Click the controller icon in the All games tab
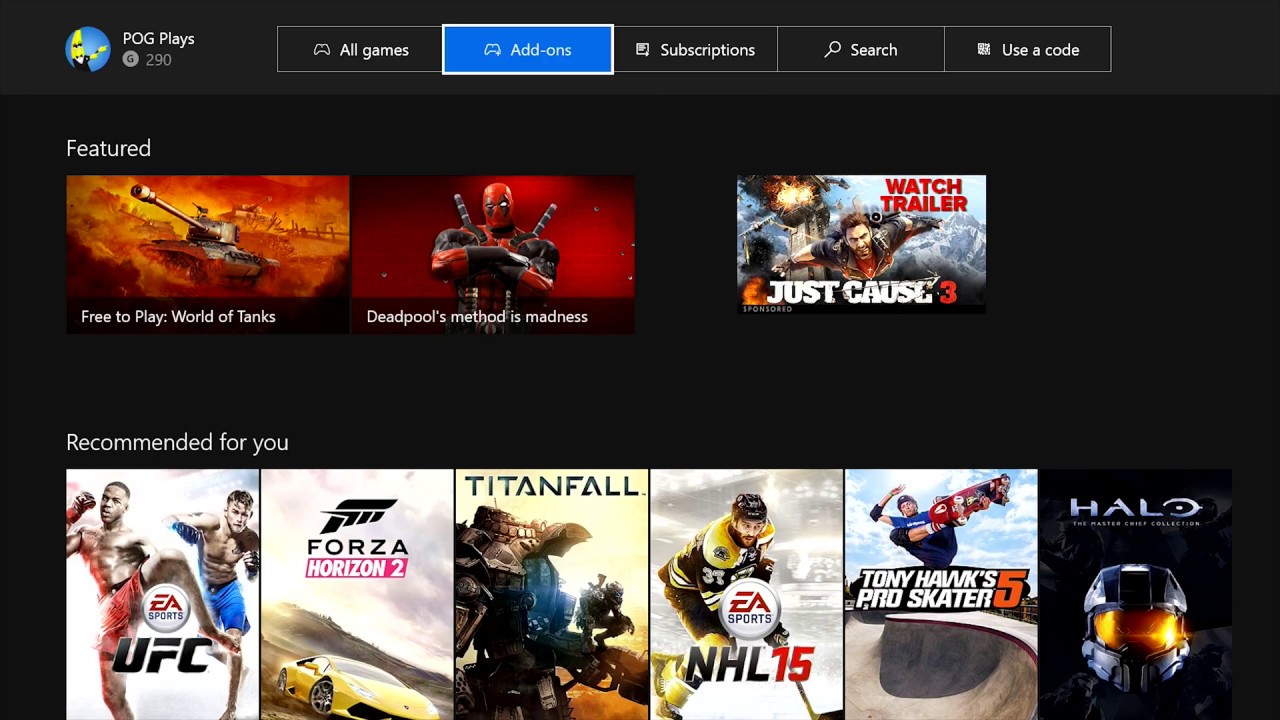Screen dimensions: 1280x720 (322, 49)
